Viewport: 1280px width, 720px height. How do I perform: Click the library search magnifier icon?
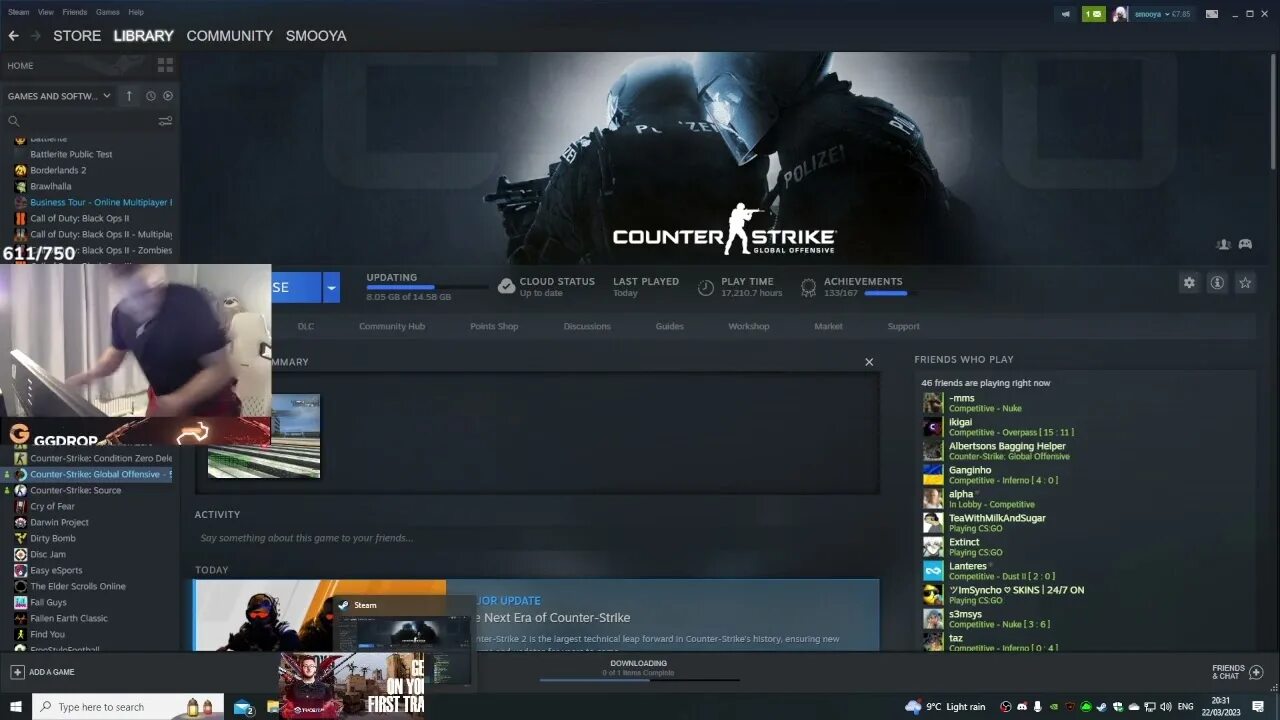click(14, 121)
